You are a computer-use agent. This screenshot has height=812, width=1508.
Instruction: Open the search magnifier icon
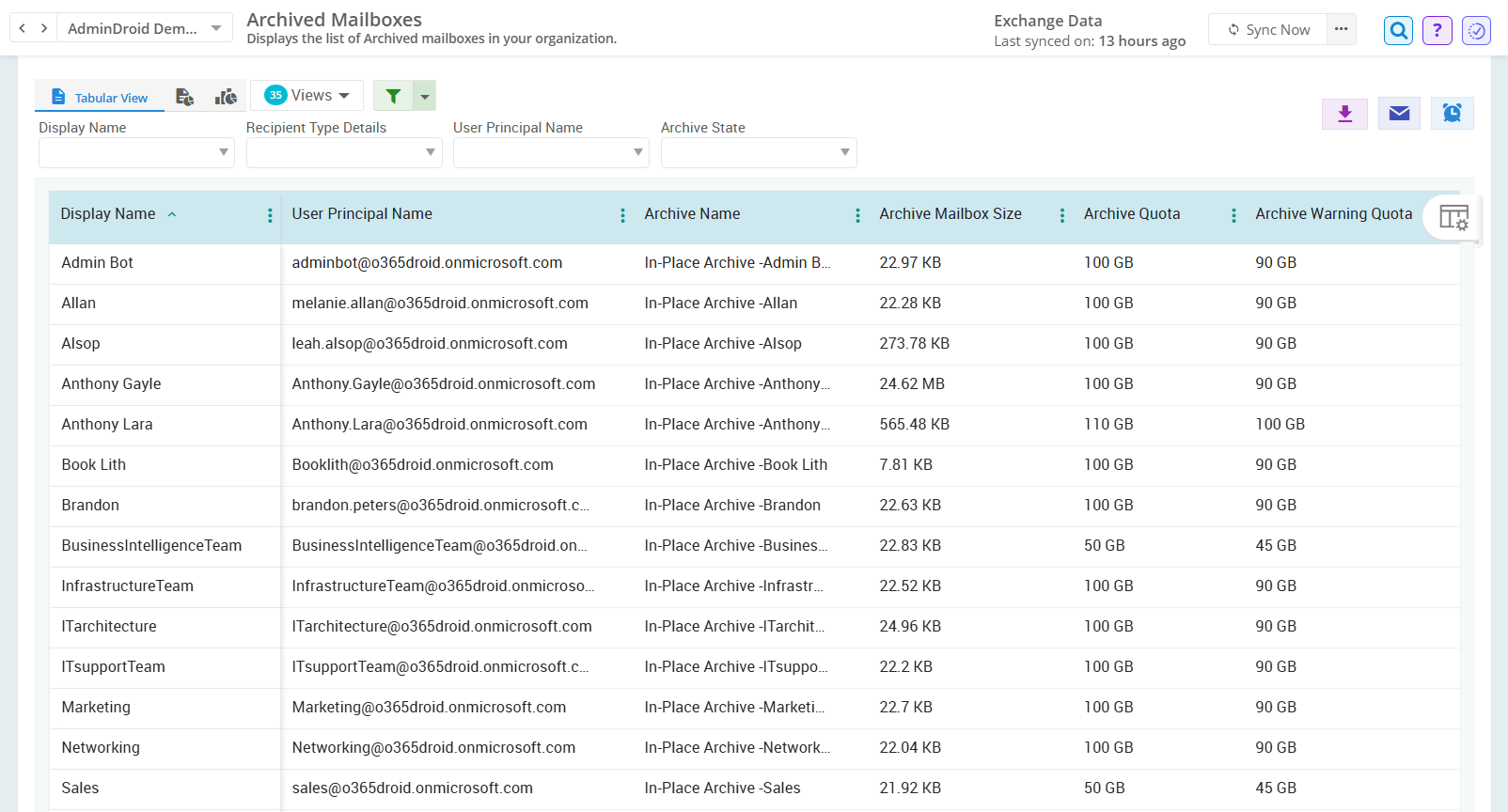(x=1399, y=31)
